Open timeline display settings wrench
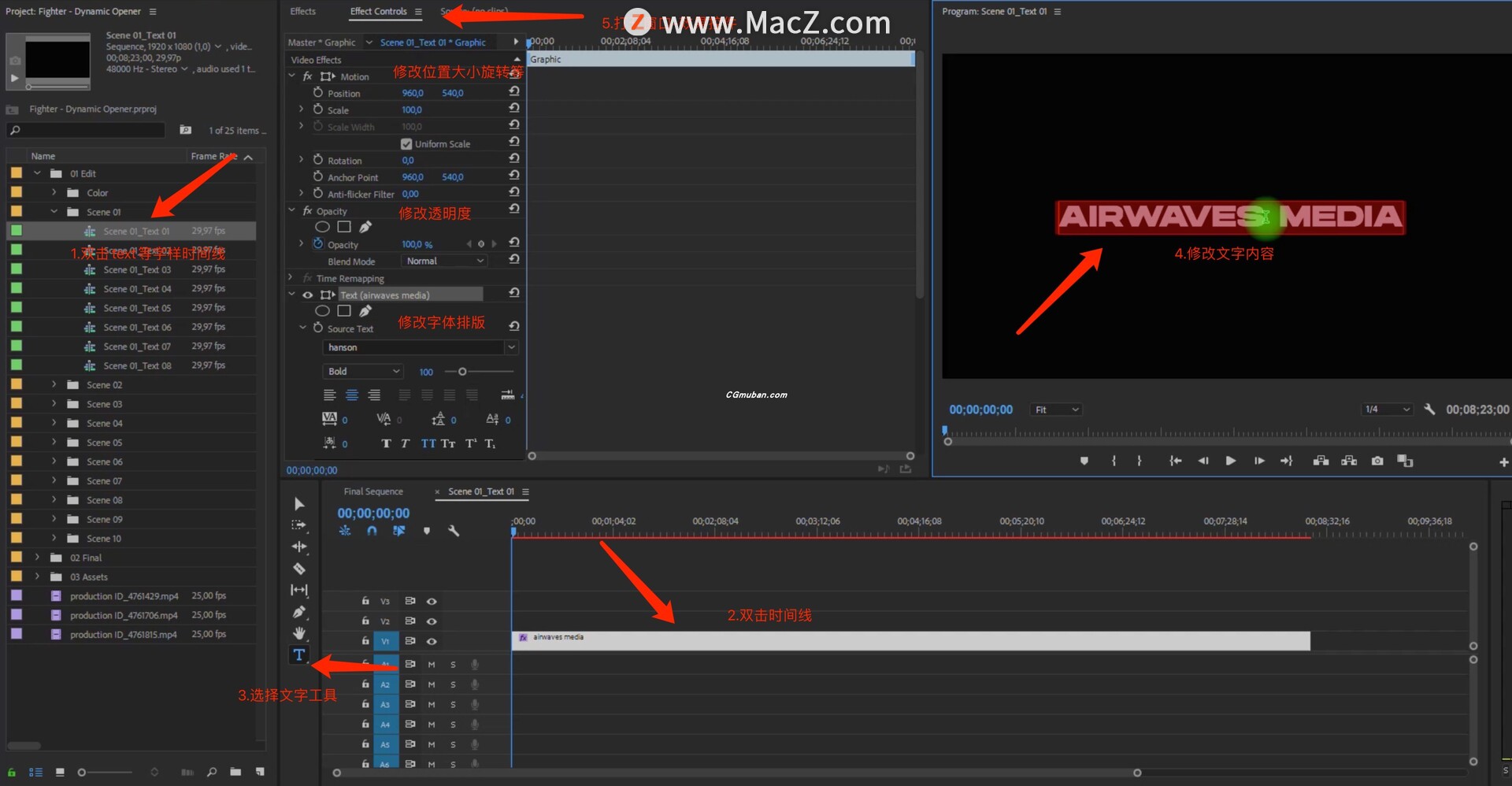The width and height of the screenshot is (1512, 786). pos(454,531)
